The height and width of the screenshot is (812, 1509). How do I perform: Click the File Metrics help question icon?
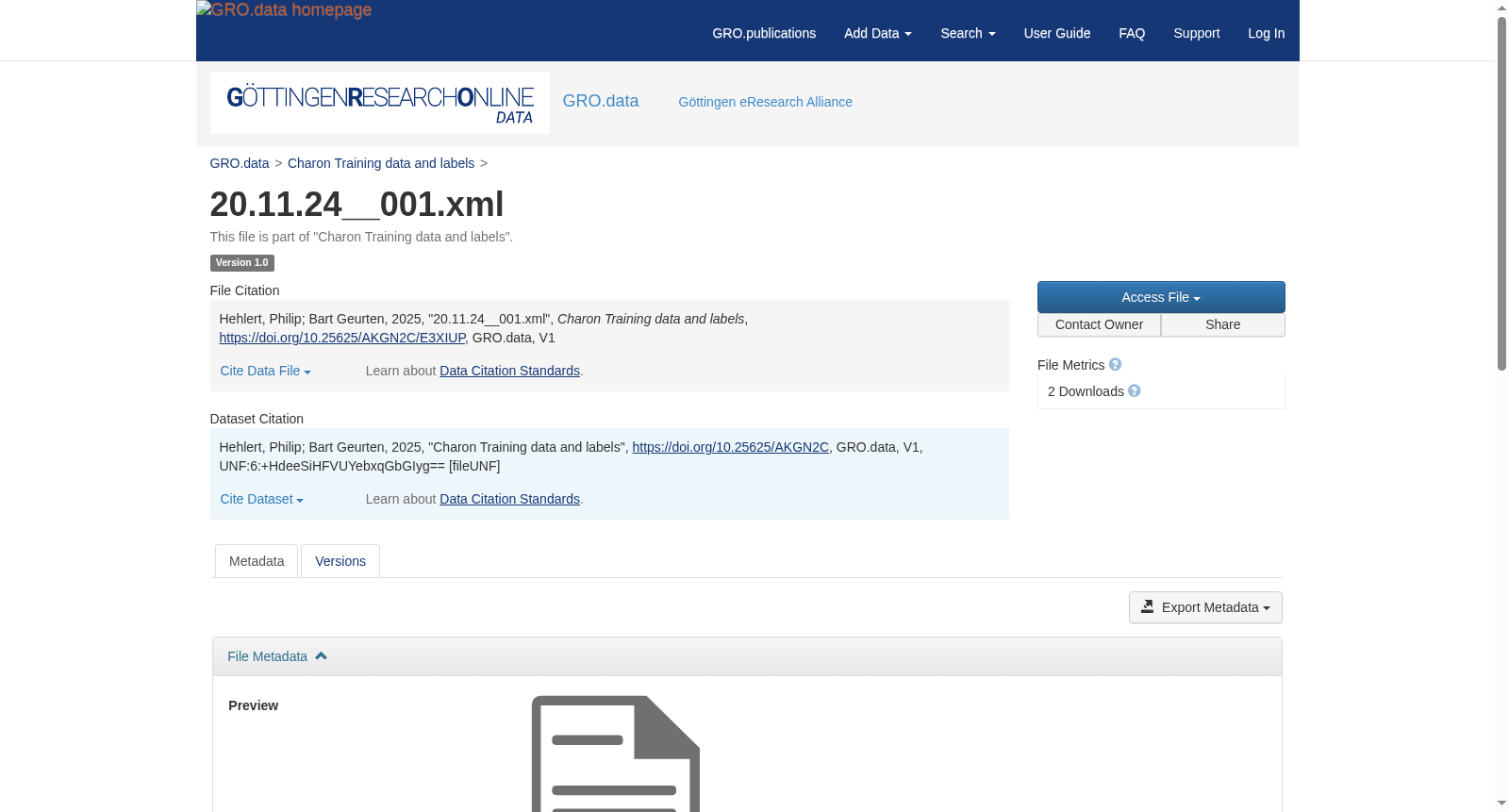tap(1115, 365)
